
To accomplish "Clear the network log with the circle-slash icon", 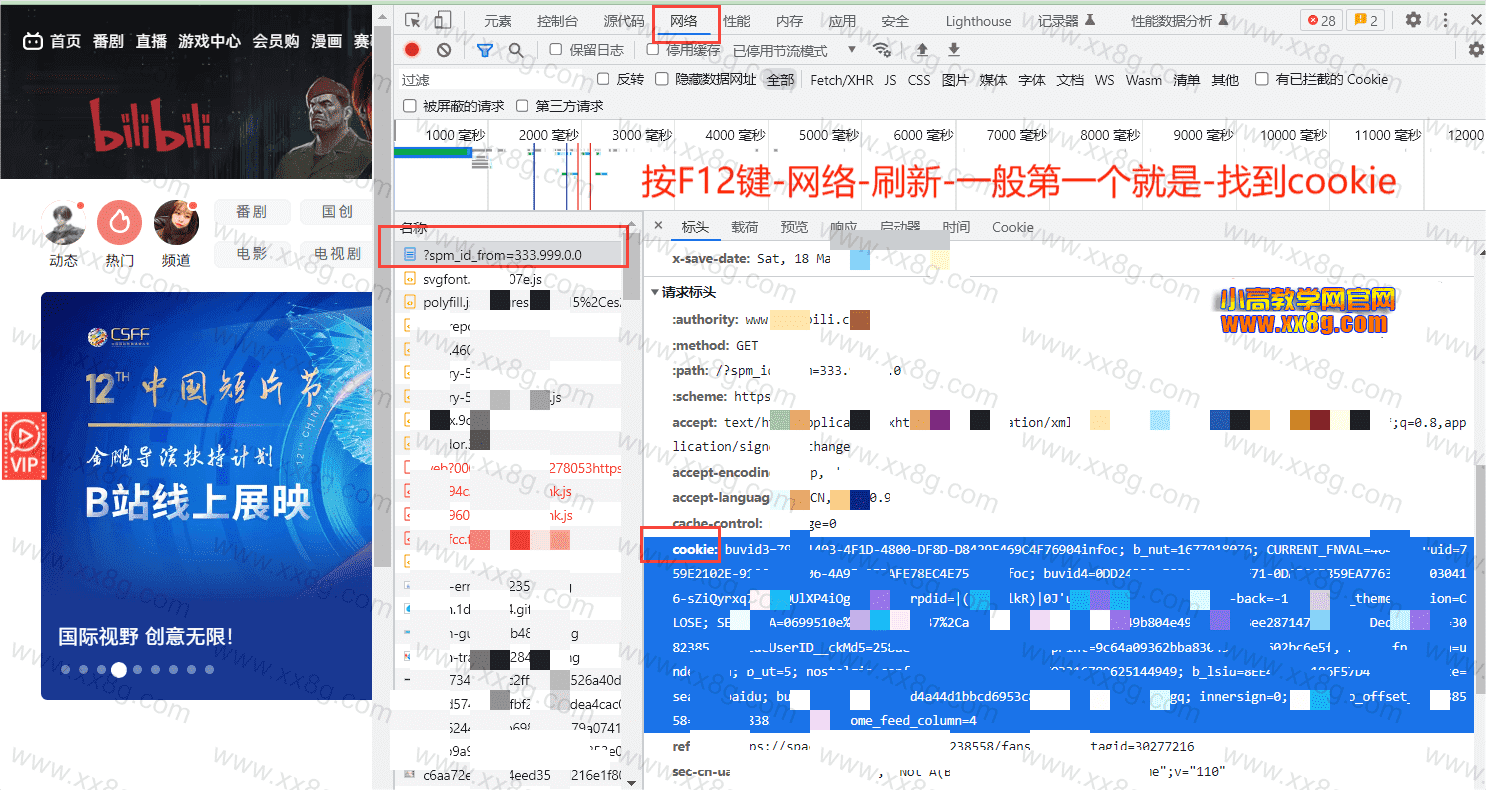I will click(444, 50).
